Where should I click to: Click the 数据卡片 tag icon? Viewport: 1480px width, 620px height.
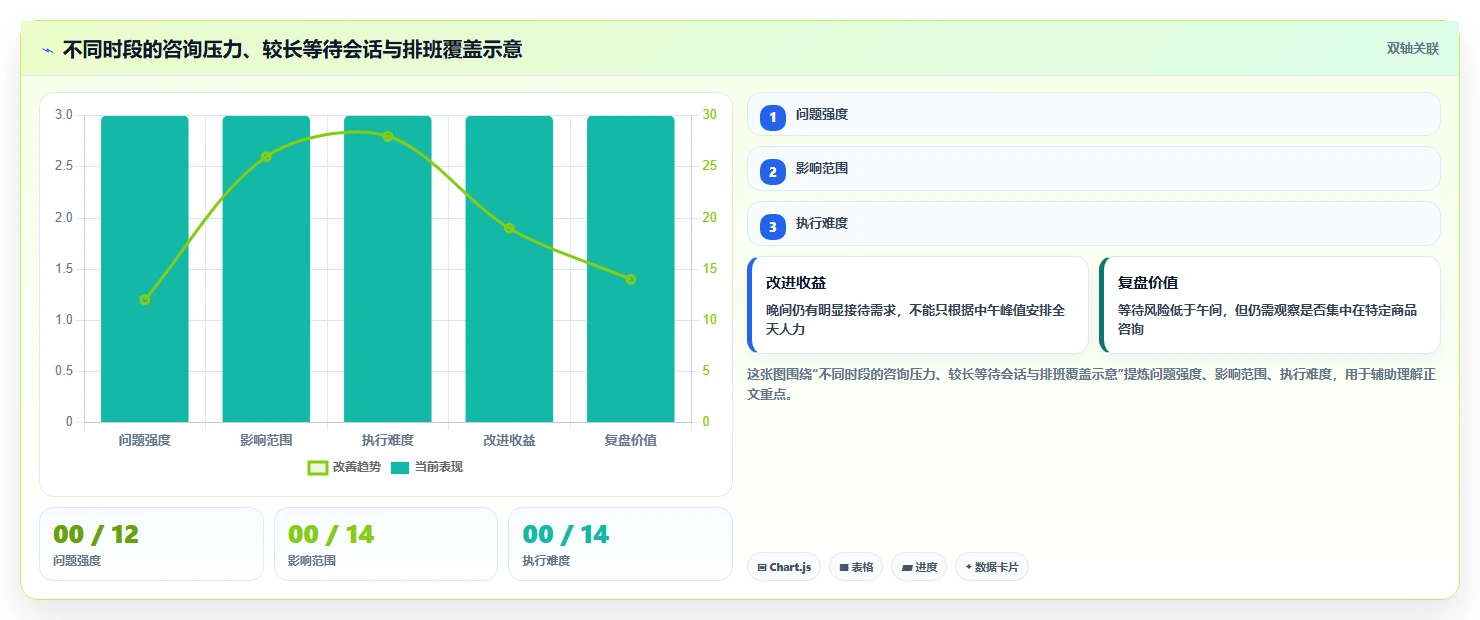(969, 567)
